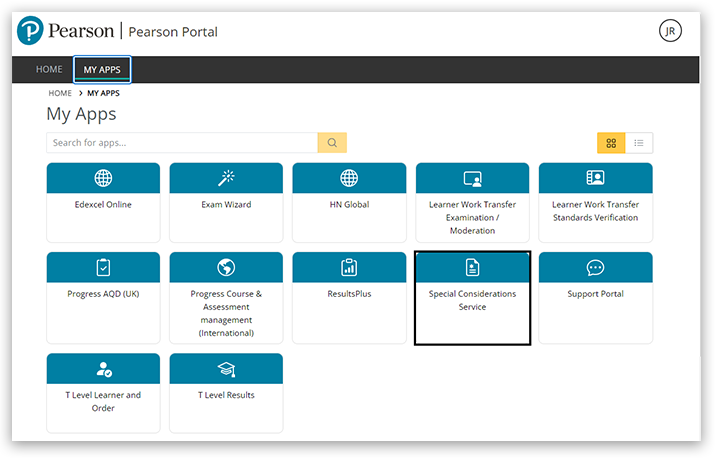Switch to grid view layout
Viewport: 719px width, 459px height.
[611, 143]
